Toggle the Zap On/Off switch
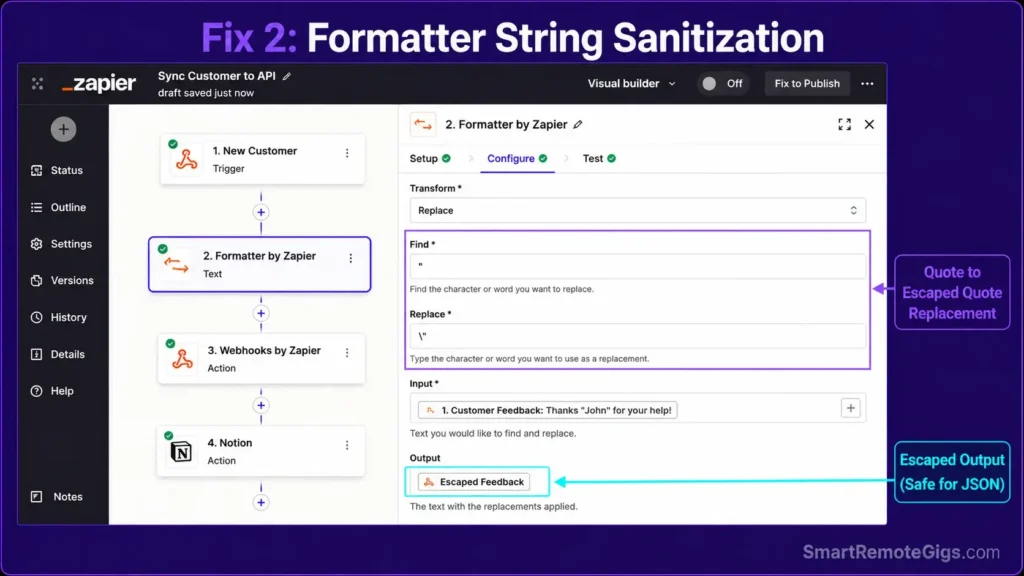Image resolution: width=1024 pixels, height=576 pixels. (x=722, y=84)
